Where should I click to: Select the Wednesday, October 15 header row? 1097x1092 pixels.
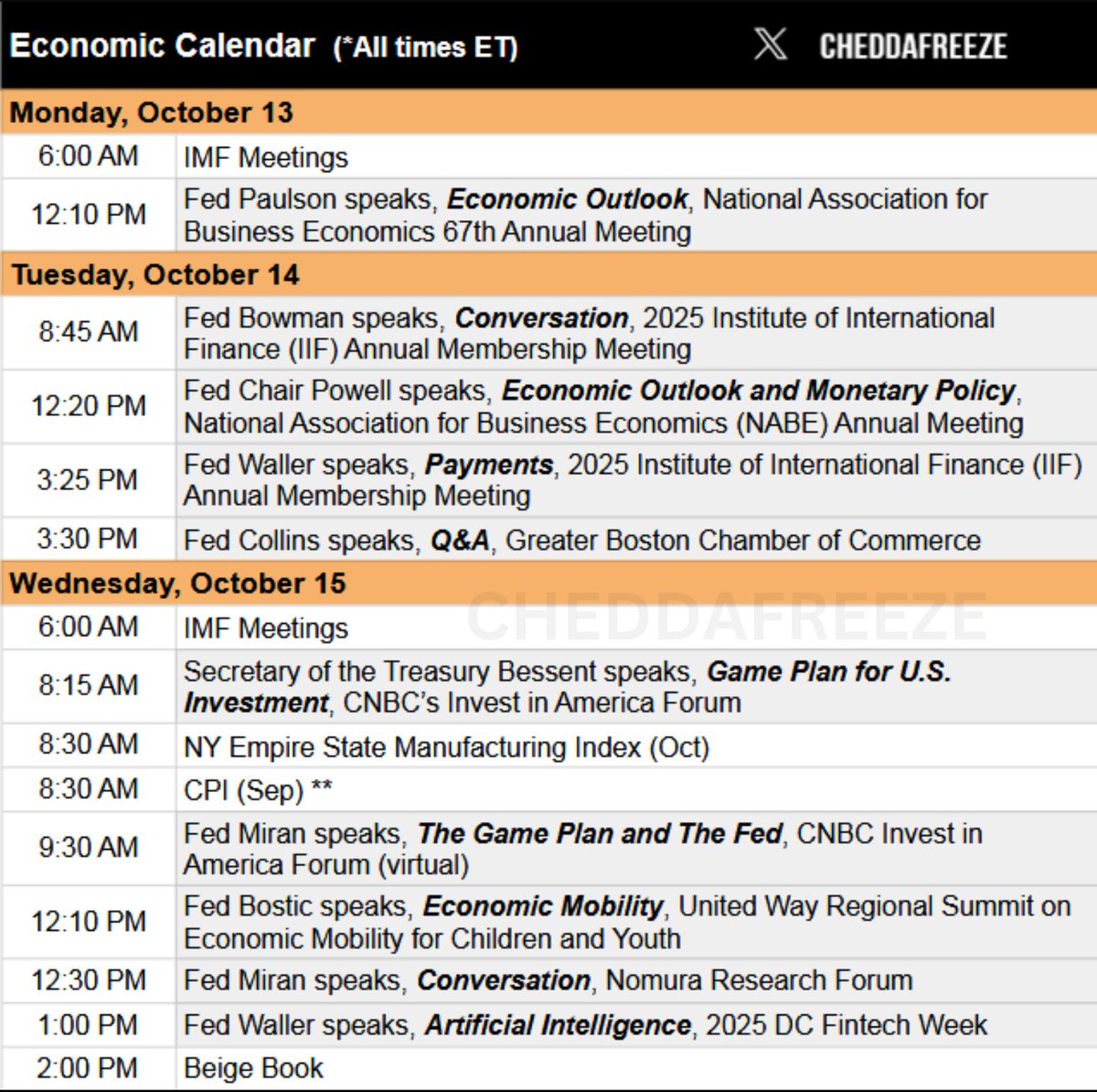[x=548, y=583]
